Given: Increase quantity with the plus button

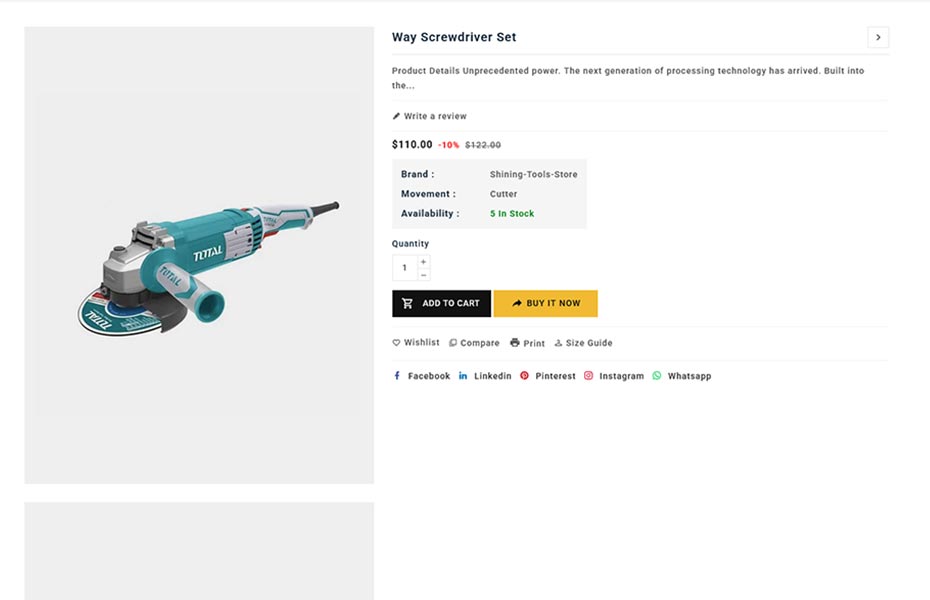Looking at the screenshot, I should [x=424, y=262].
